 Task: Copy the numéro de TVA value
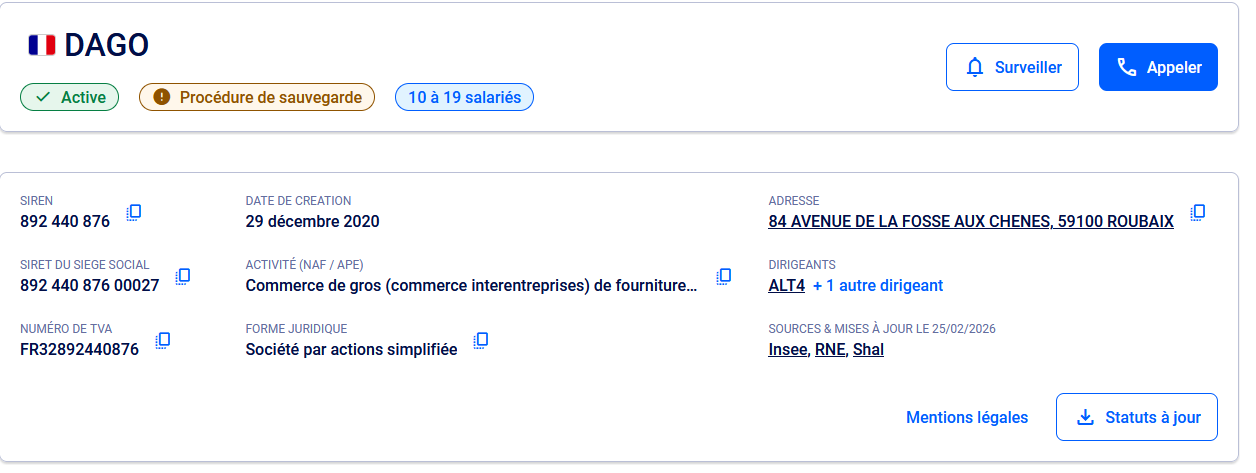coord(163,340)
